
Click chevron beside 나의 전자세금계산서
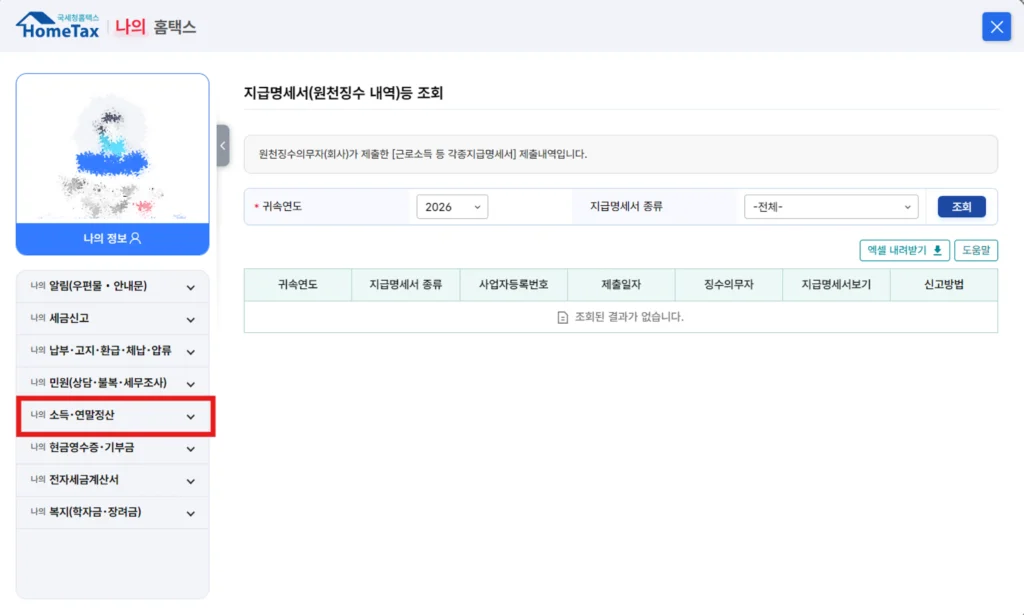click(191, 481)
